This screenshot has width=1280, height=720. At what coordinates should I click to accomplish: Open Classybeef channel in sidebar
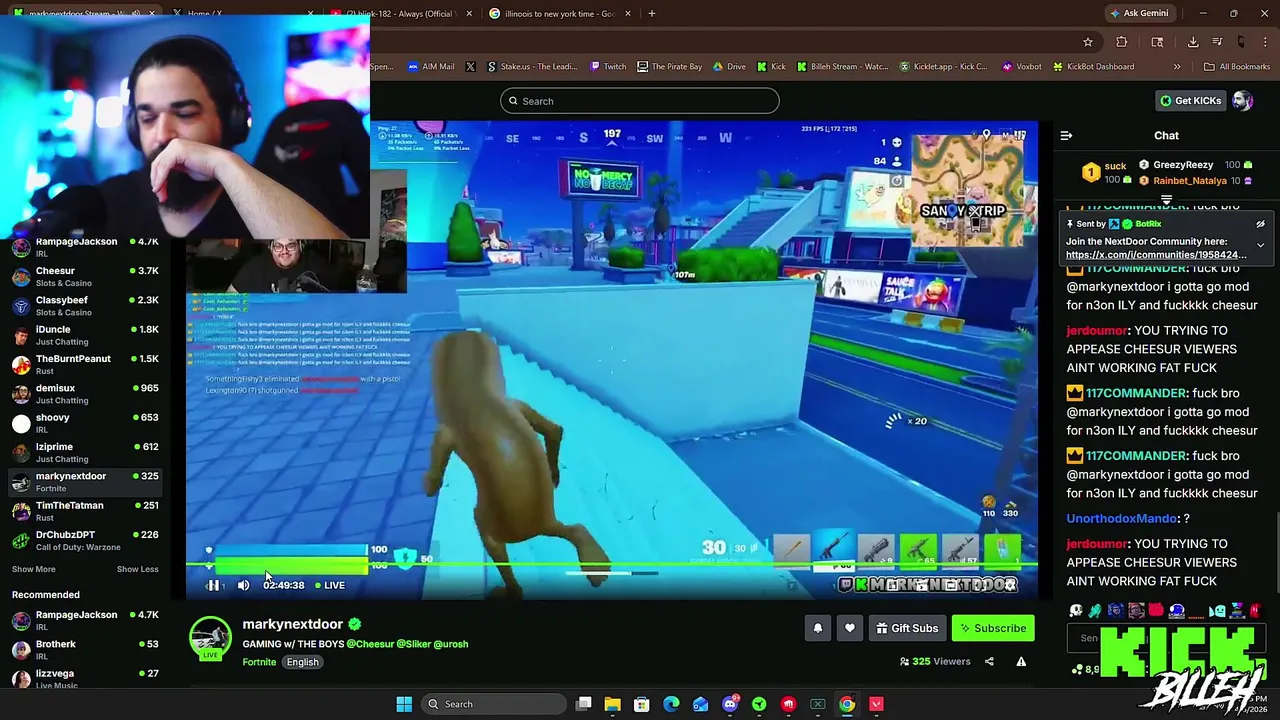click(85, 306)
